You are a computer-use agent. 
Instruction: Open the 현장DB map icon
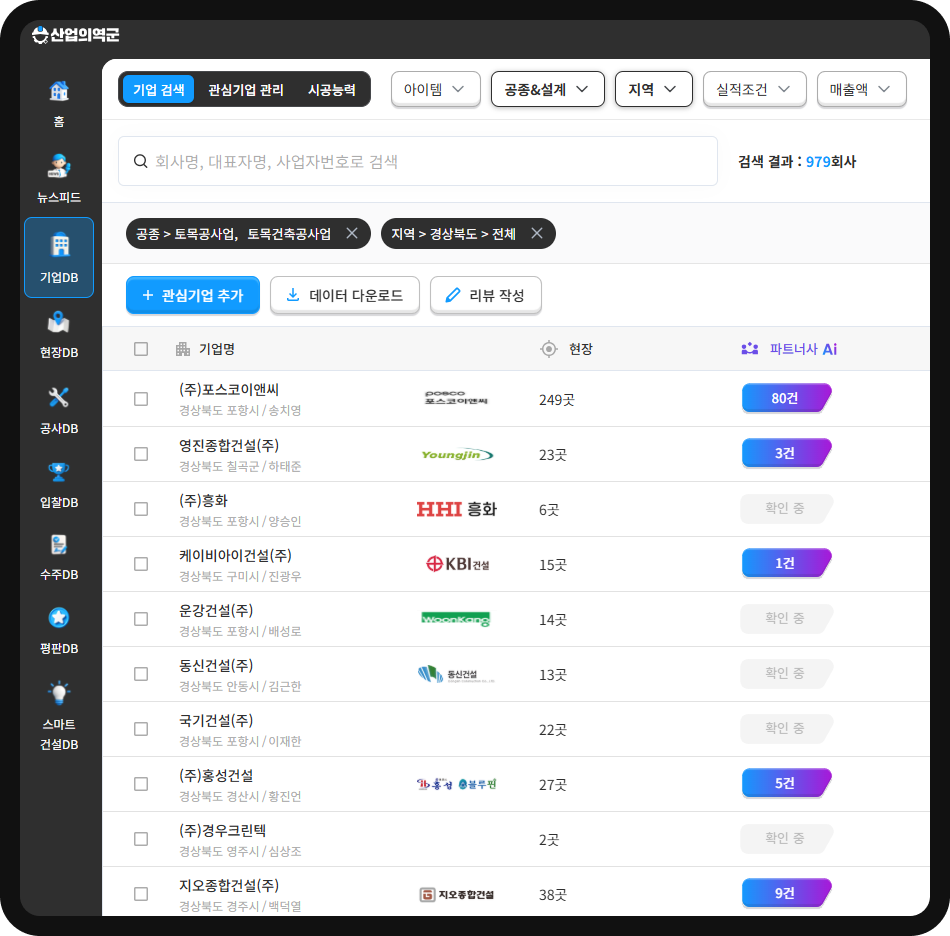(59, 322)
